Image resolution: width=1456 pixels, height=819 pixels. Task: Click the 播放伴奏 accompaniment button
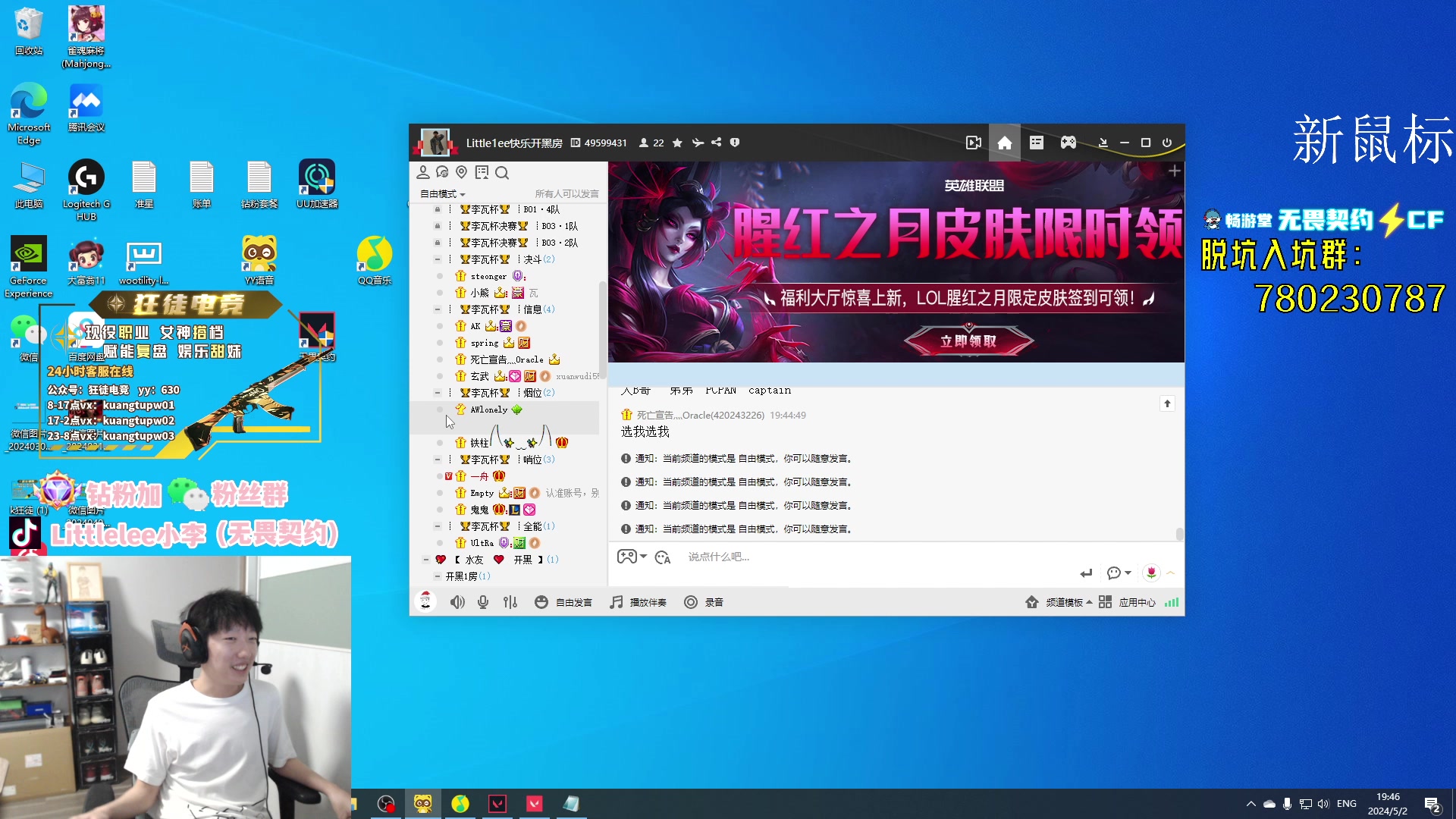pyautogui.click(x=639, y=602)
